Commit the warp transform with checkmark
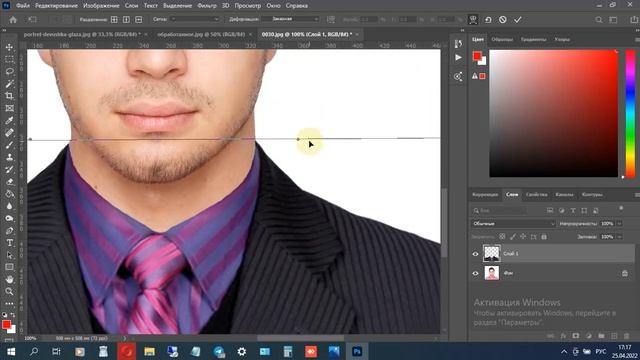640x360 pixels. point(518,20)
